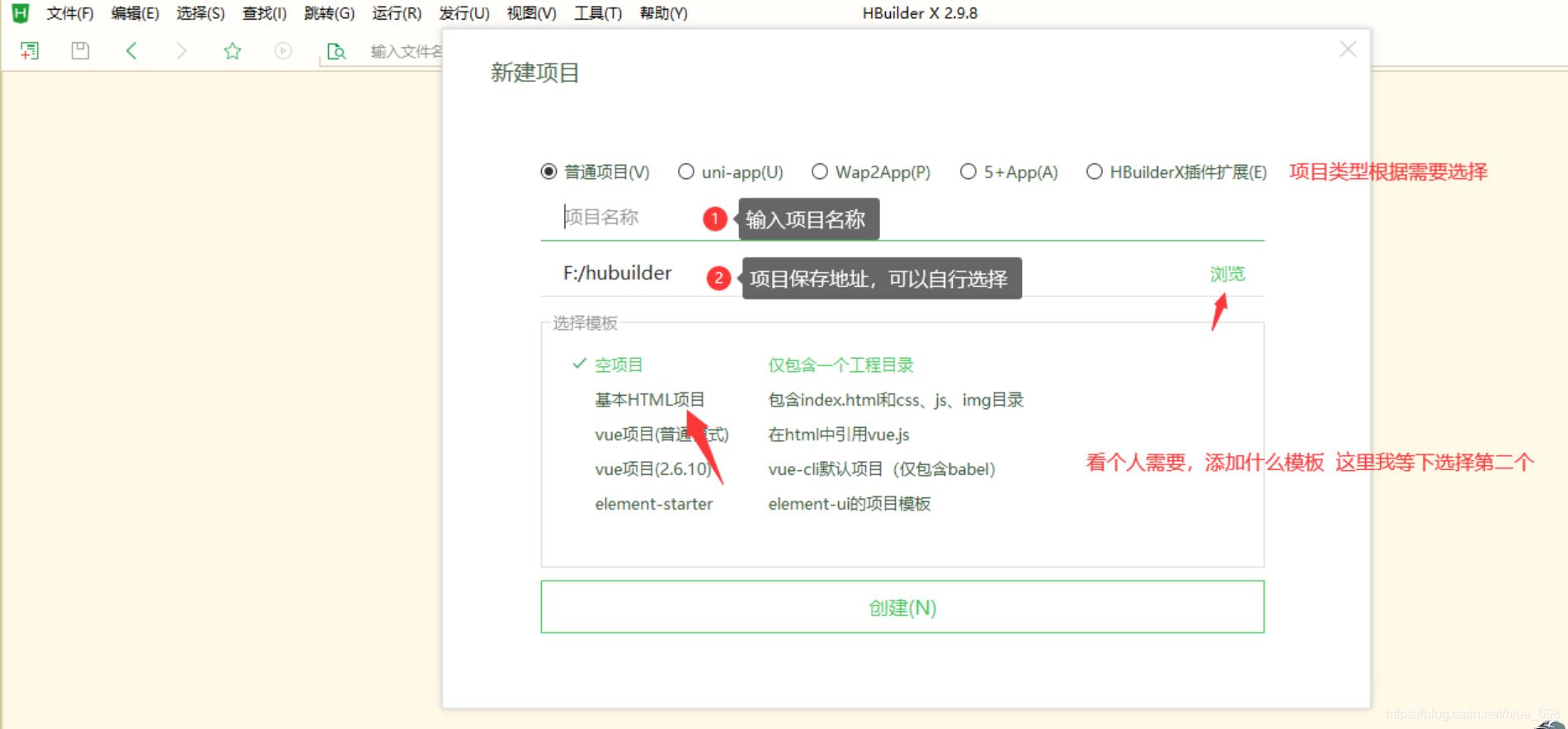This screenshot has height=729, width=1568.
Task: Click the green HBuilder logo icon
Action: tap(20, 13)
